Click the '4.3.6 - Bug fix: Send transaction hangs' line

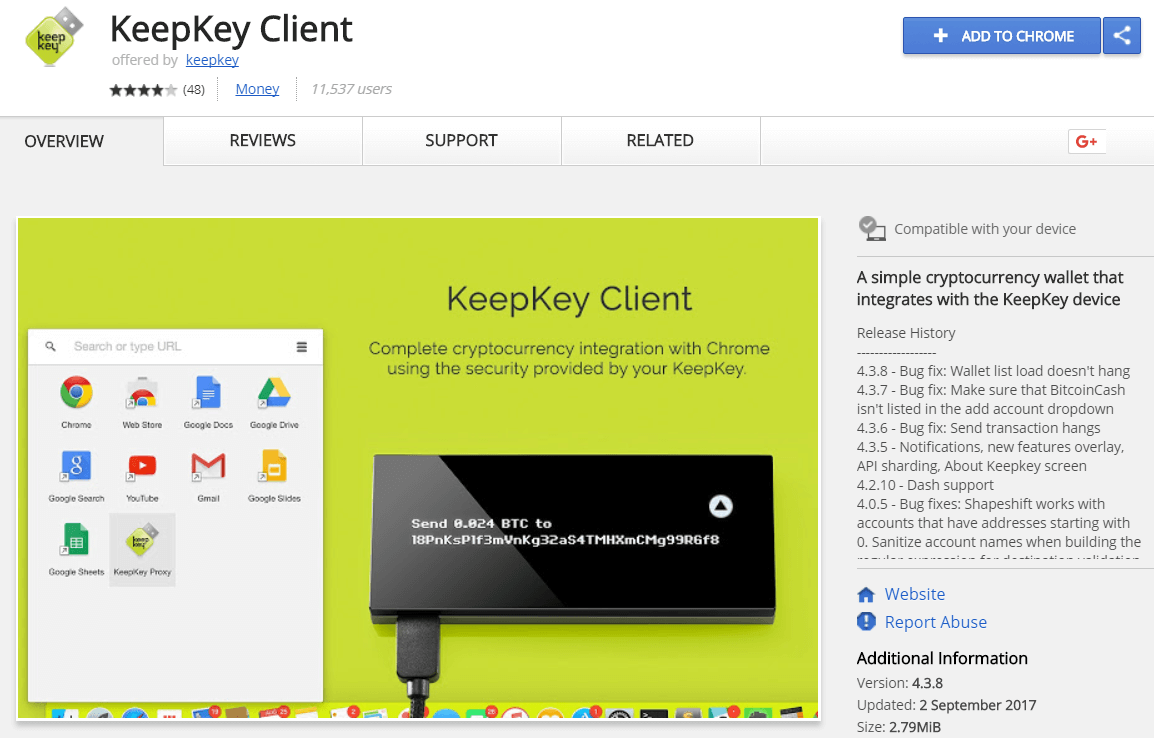(978, 428)
